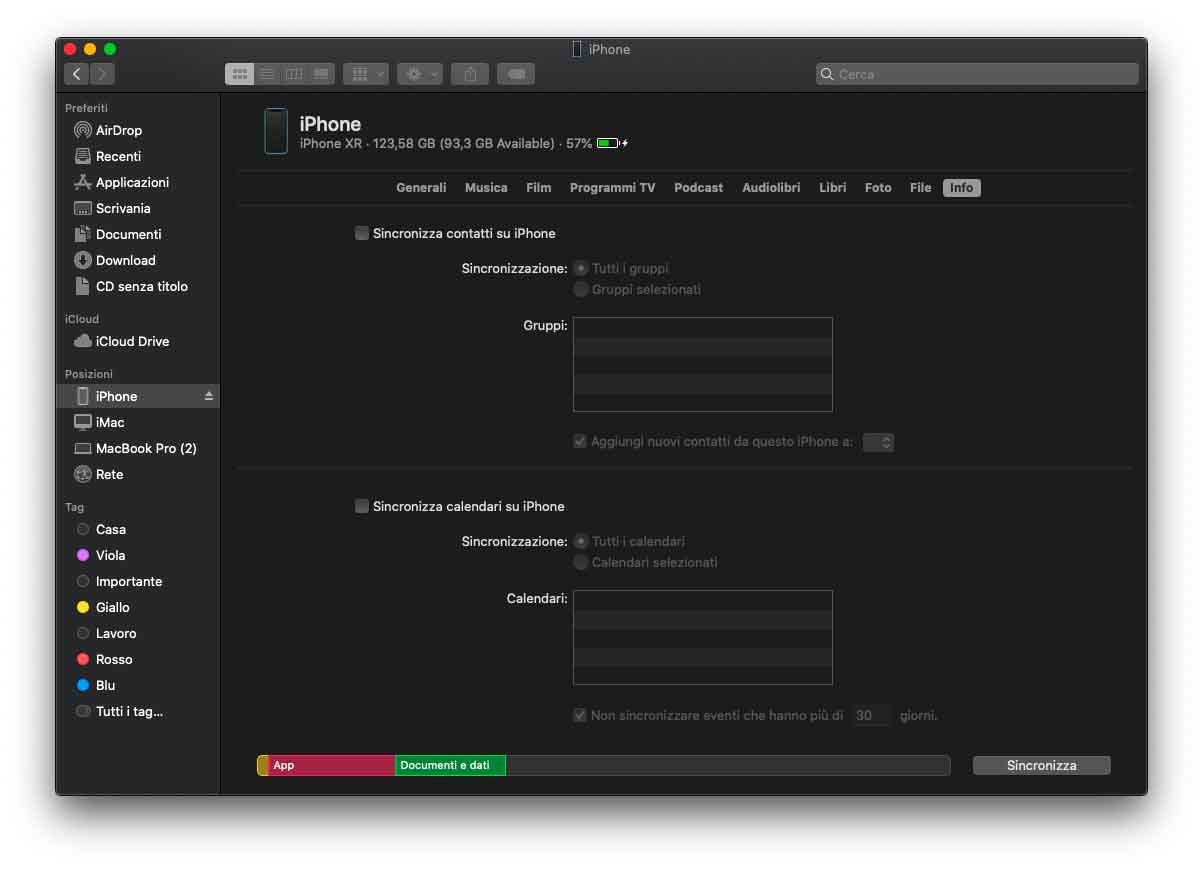Click the battery charging indicator
1203x869 pixels.
coord(612,144)
